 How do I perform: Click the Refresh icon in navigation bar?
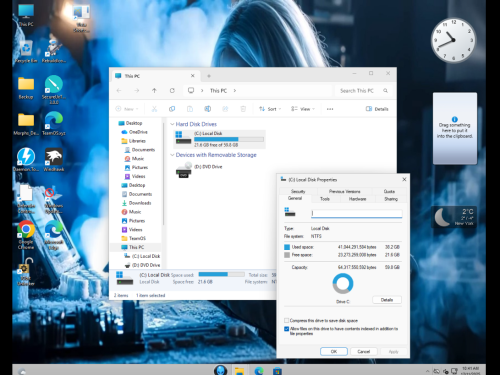tap(172, 90)
